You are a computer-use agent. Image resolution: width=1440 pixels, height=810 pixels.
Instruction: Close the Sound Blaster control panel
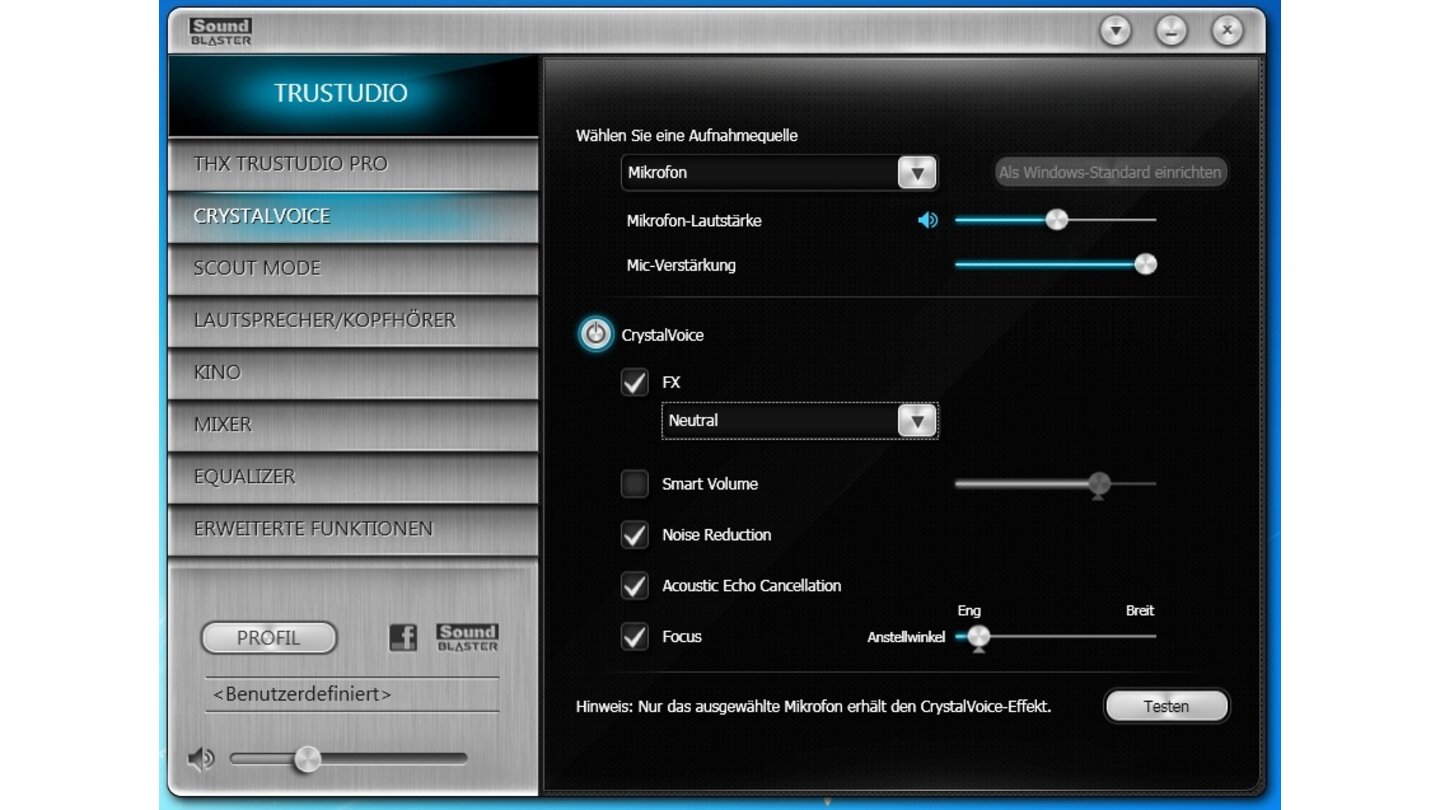1227,31
